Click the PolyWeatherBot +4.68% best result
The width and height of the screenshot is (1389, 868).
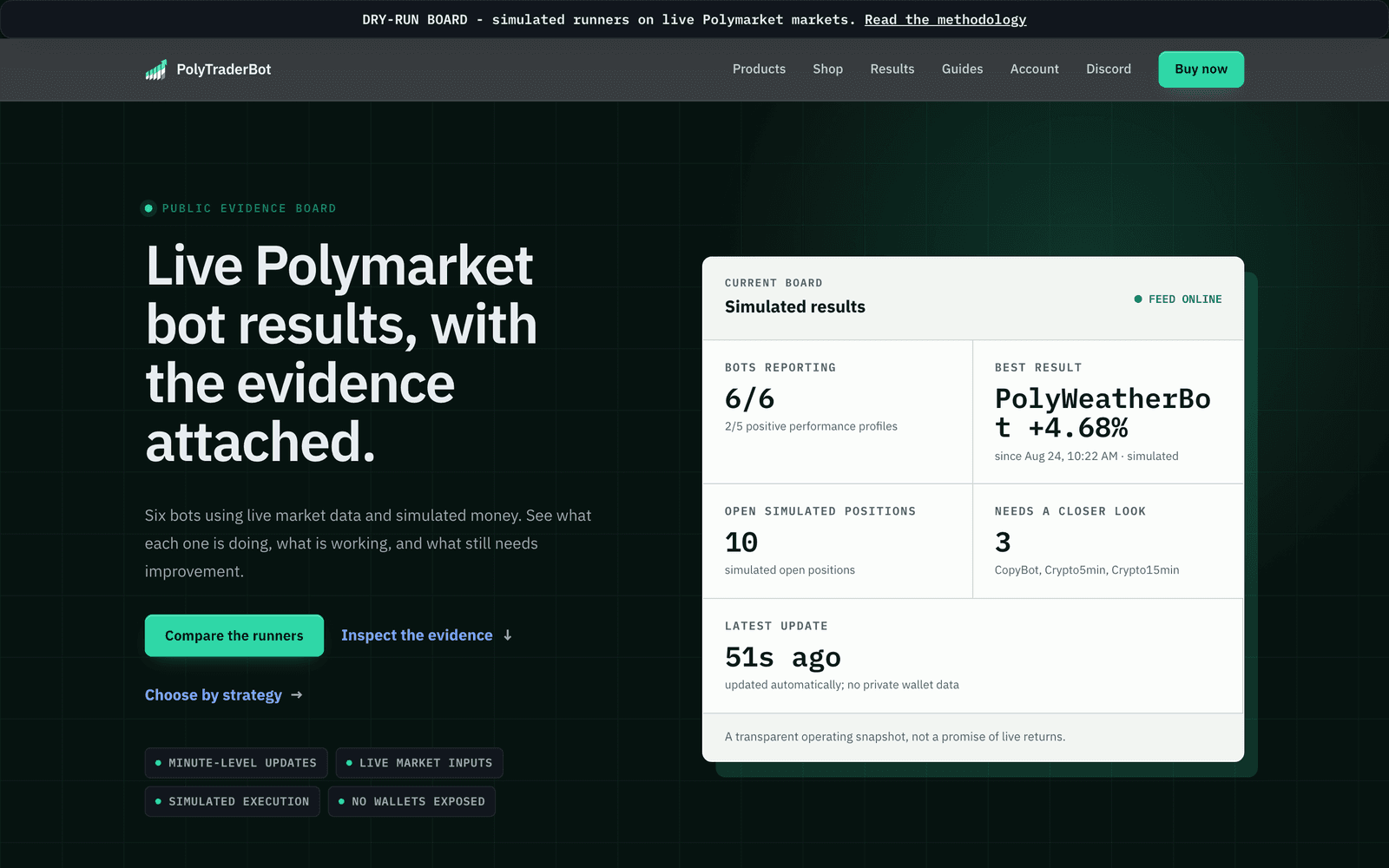pyautogui.click(x=1103, y=413)
